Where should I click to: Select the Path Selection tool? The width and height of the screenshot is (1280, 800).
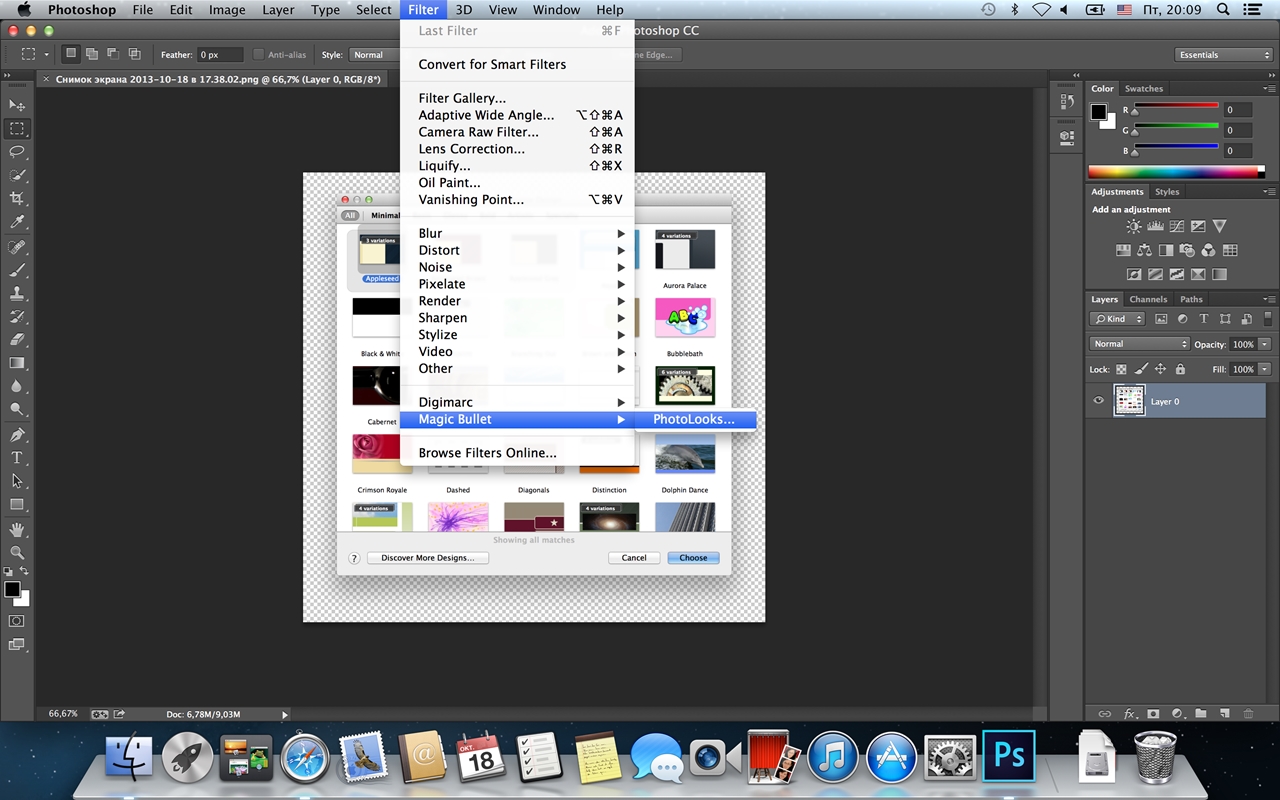pos(17,481)
